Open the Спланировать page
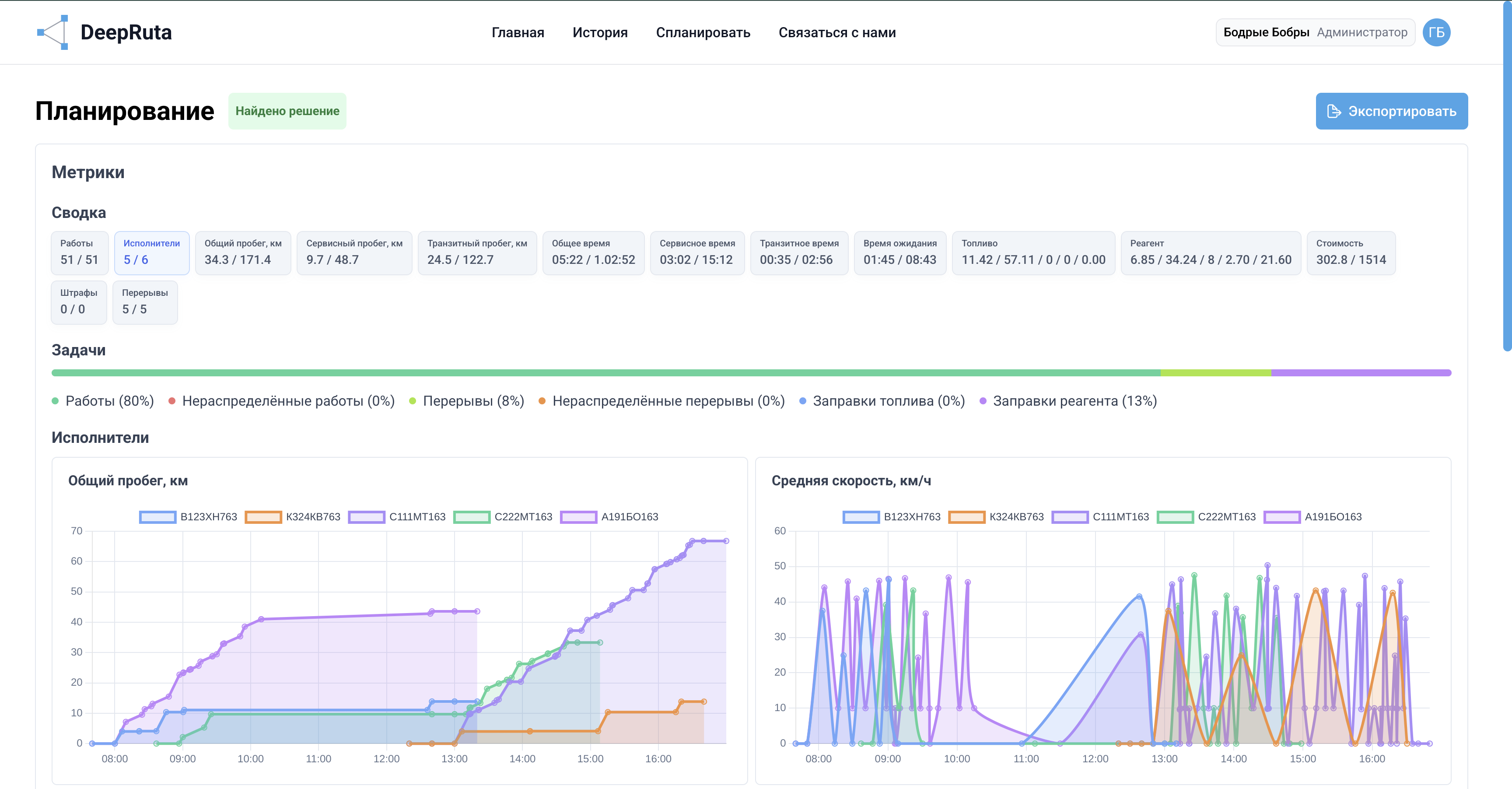This screenshot has width=1512, height=789. [703, 32]
